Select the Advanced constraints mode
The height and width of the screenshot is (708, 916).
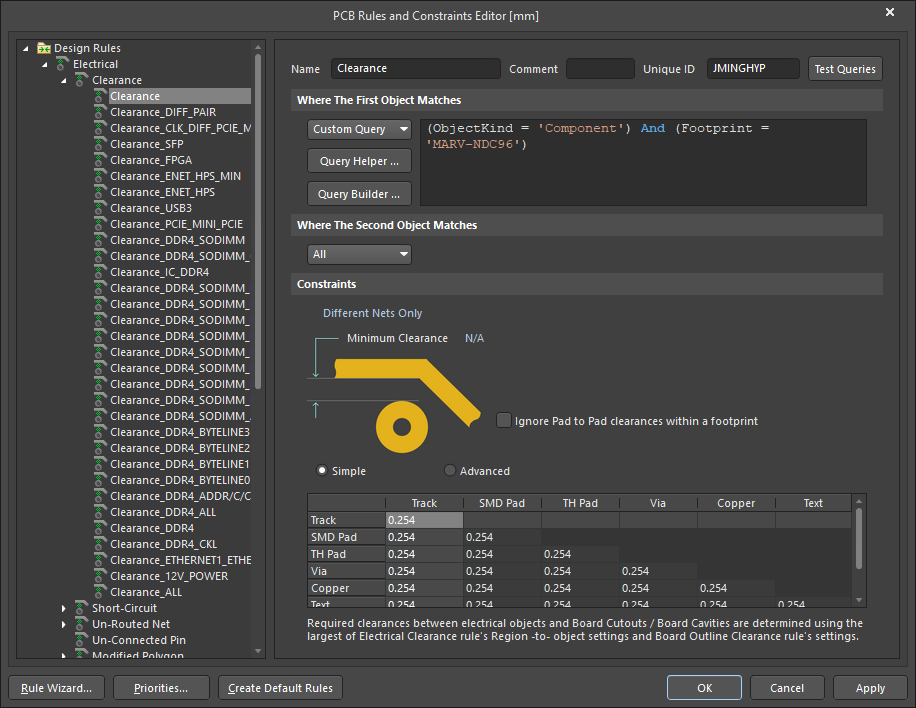pos(449,470)
